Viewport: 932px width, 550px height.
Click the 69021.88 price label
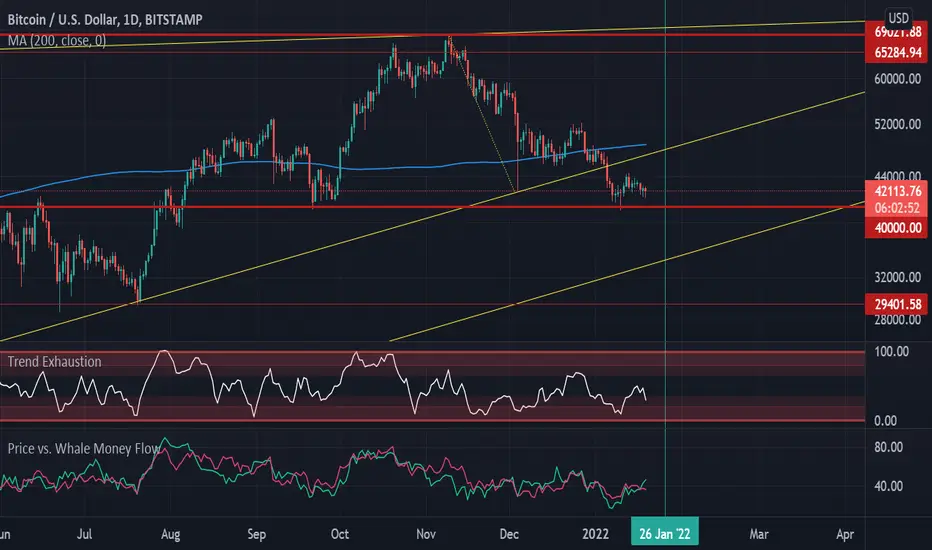(898, 32)
